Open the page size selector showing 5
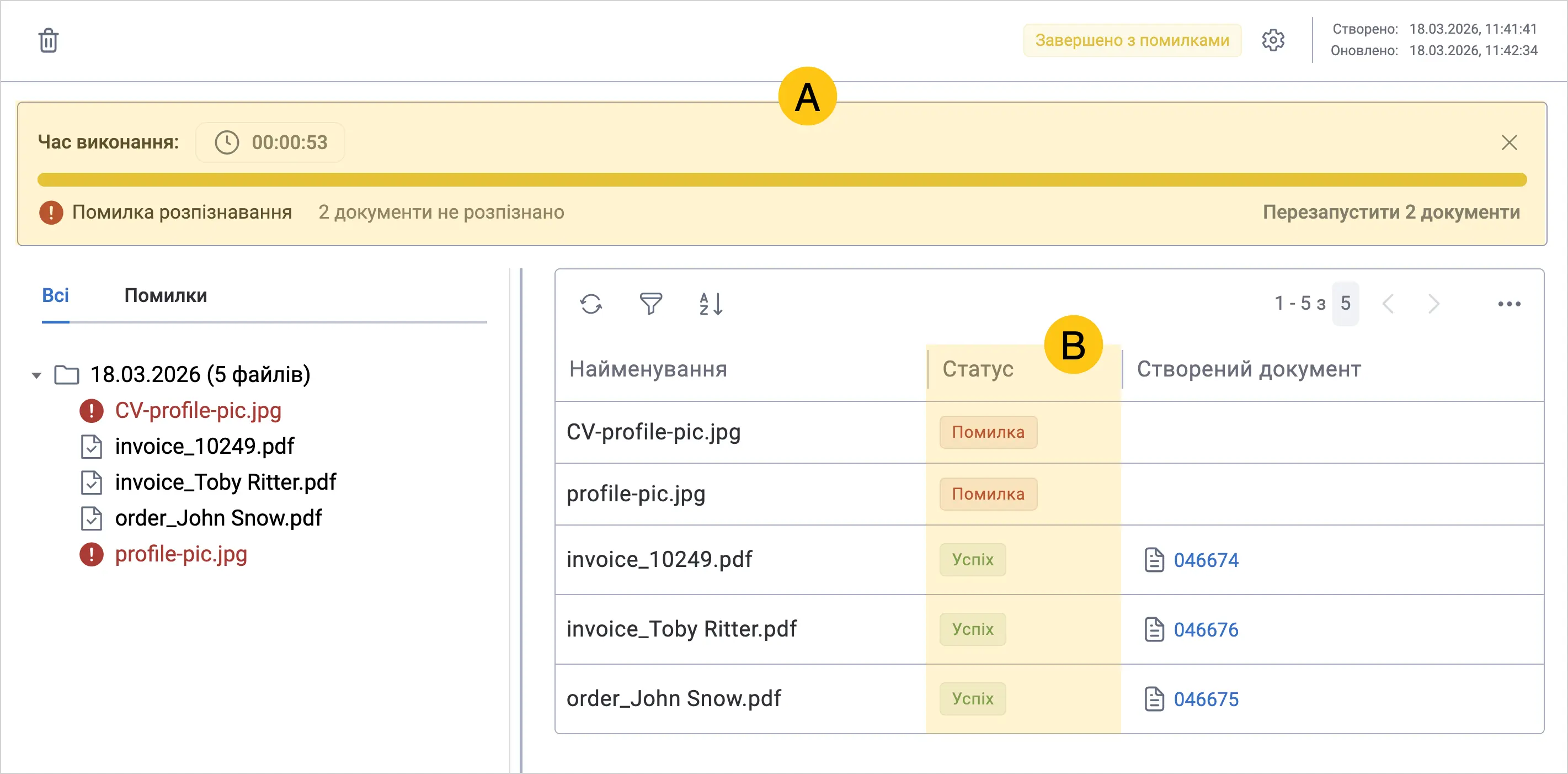1568x774 pixels. (1345, 303)
